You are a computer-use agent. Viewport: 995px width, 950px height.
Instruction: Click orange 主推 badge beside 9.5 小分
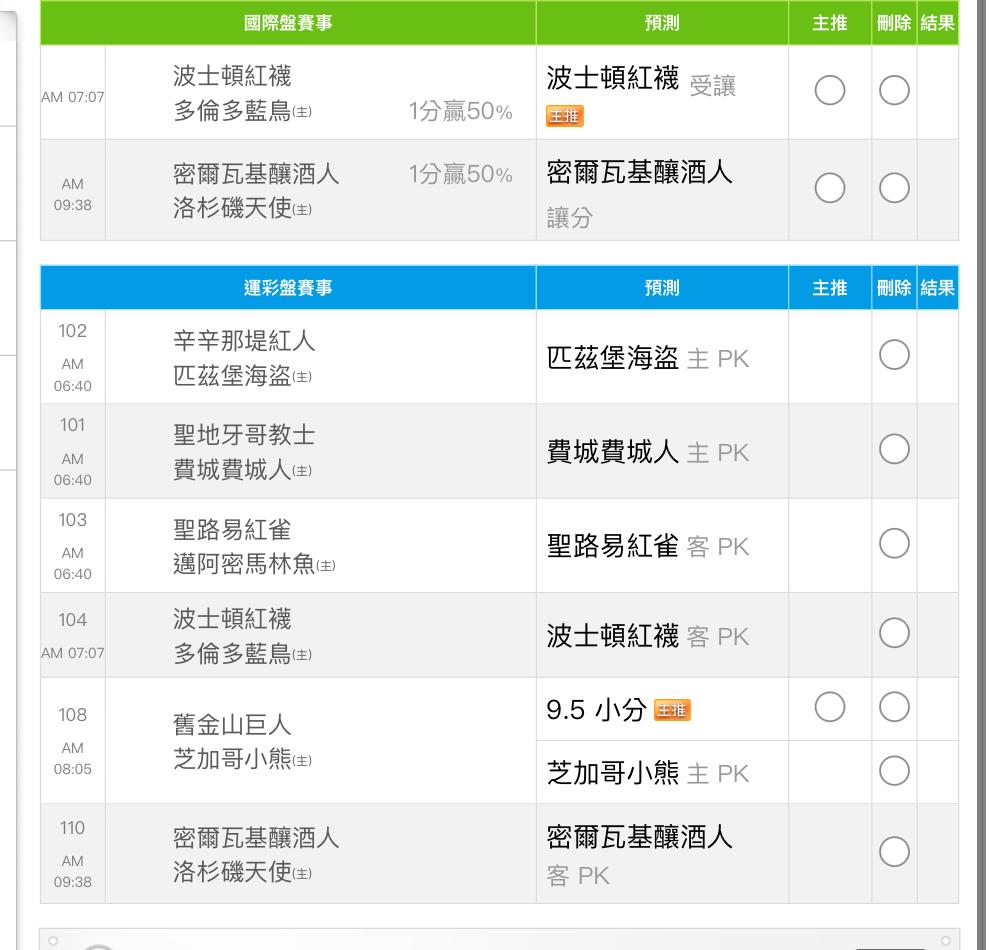pyautogui.click(x=672, y=710)
